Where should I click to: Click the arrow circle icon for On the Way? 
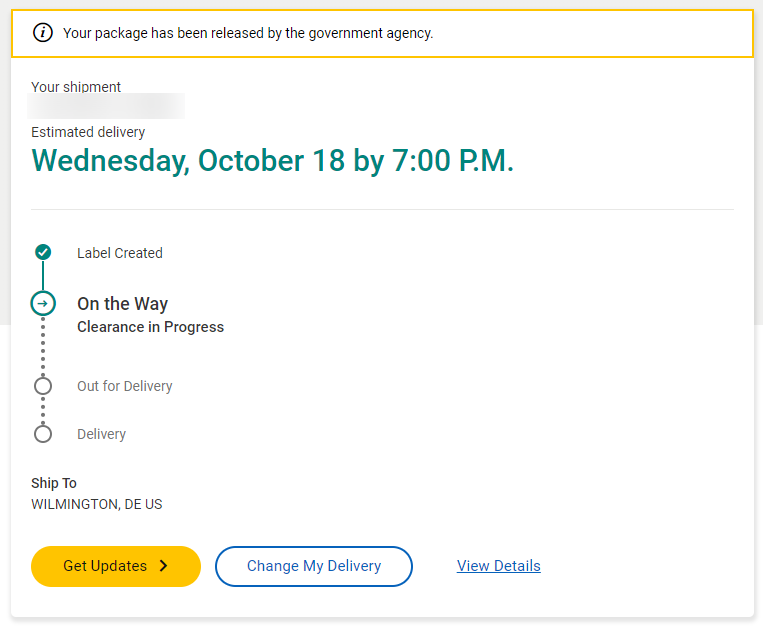point(43,304)
